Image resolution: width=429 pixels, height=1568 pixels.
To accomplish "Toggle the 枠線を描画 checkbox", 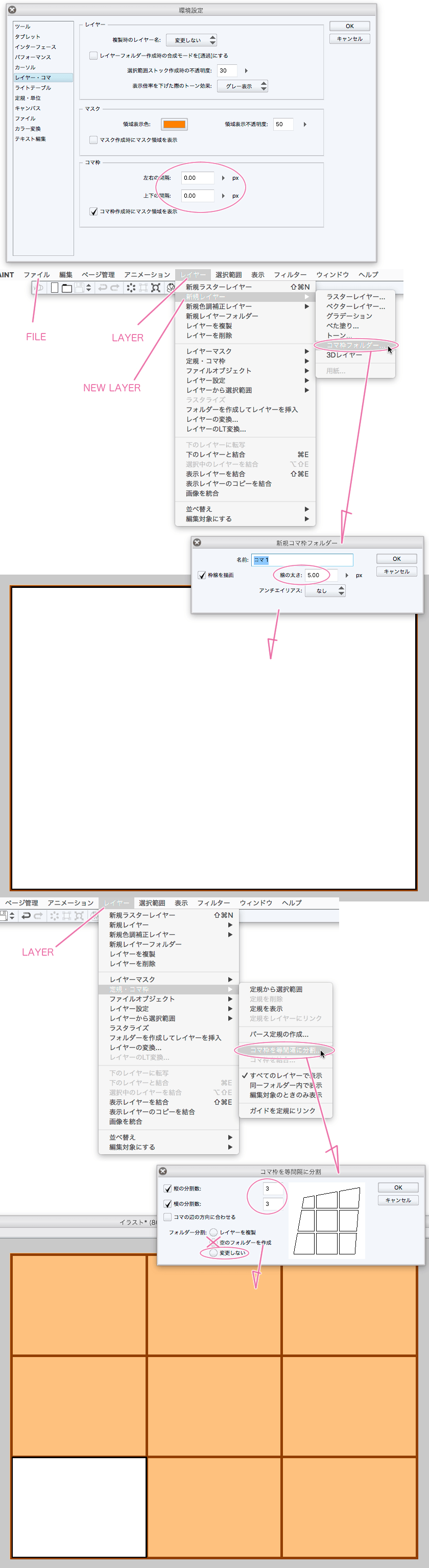I will click(x=202, y=575).
